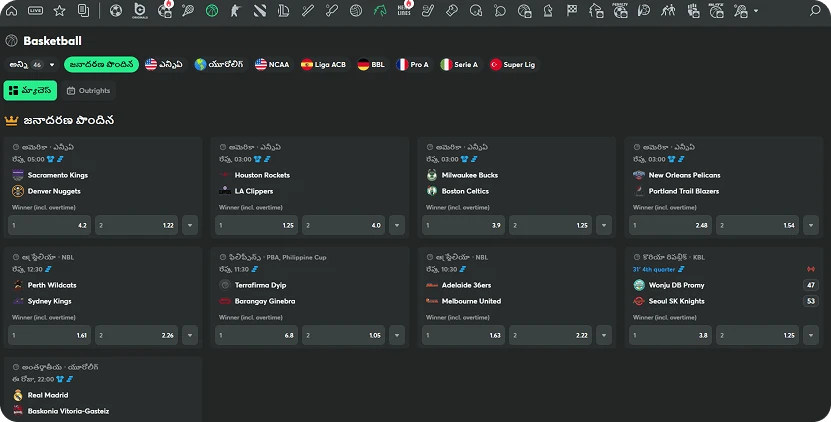This screenshot has height=422, width=831.
Task: Select the checkered racing flag icon
Action: coord(573,11)
